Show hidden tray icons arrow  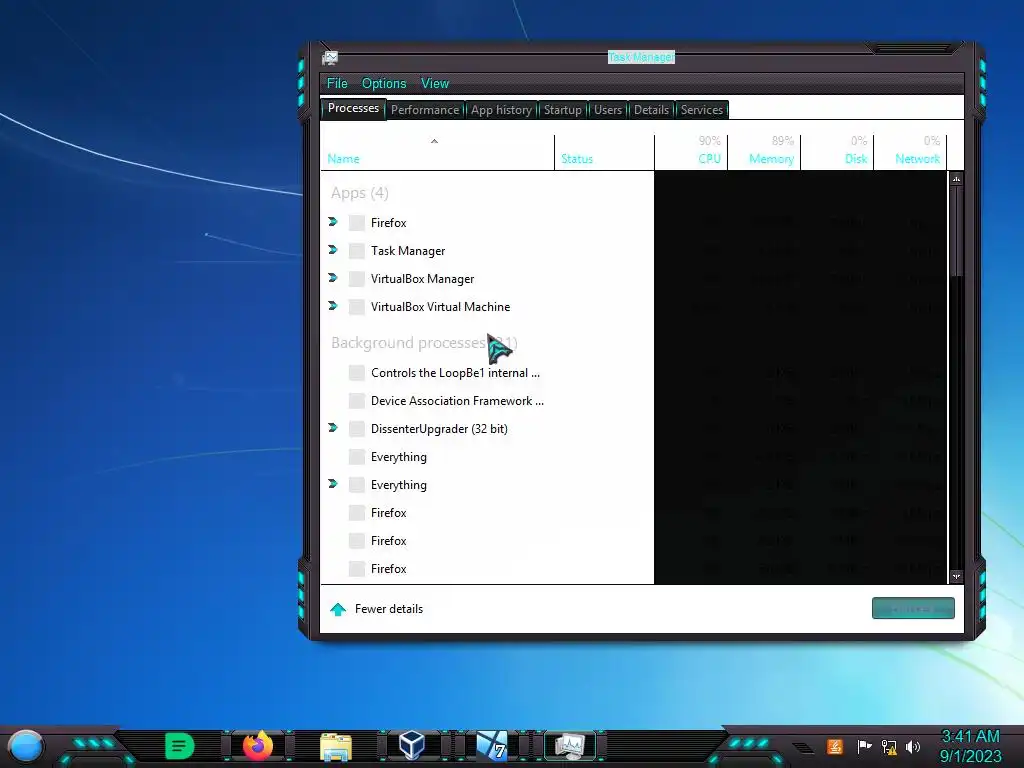coord(803,747)
